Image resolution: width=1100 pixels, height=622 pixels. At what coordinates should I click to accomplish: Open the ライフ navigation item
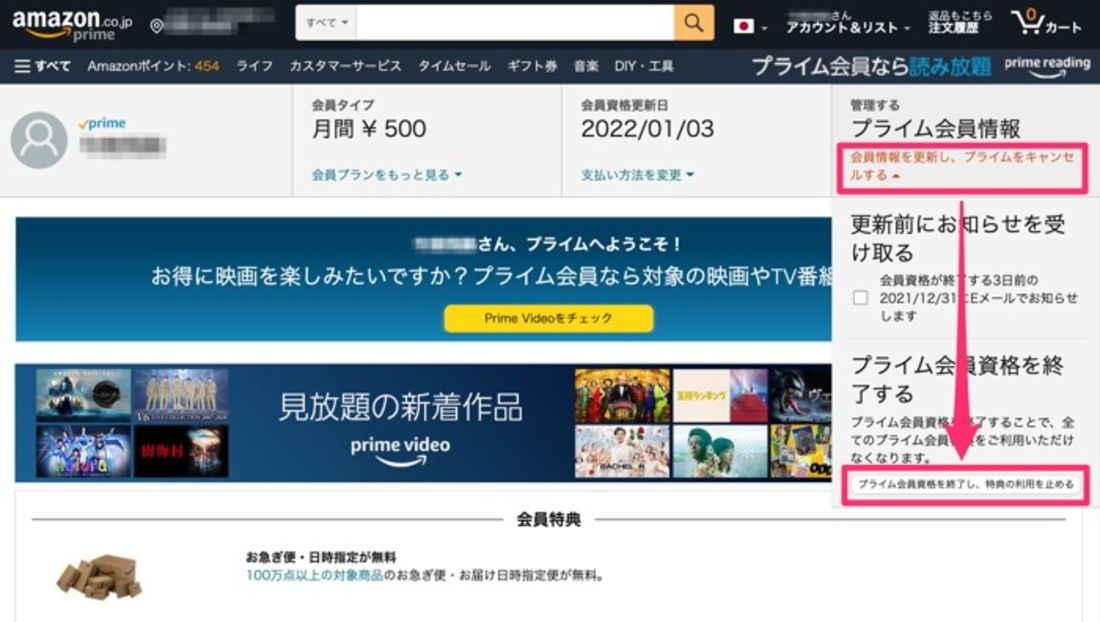[x=254, y=66]
